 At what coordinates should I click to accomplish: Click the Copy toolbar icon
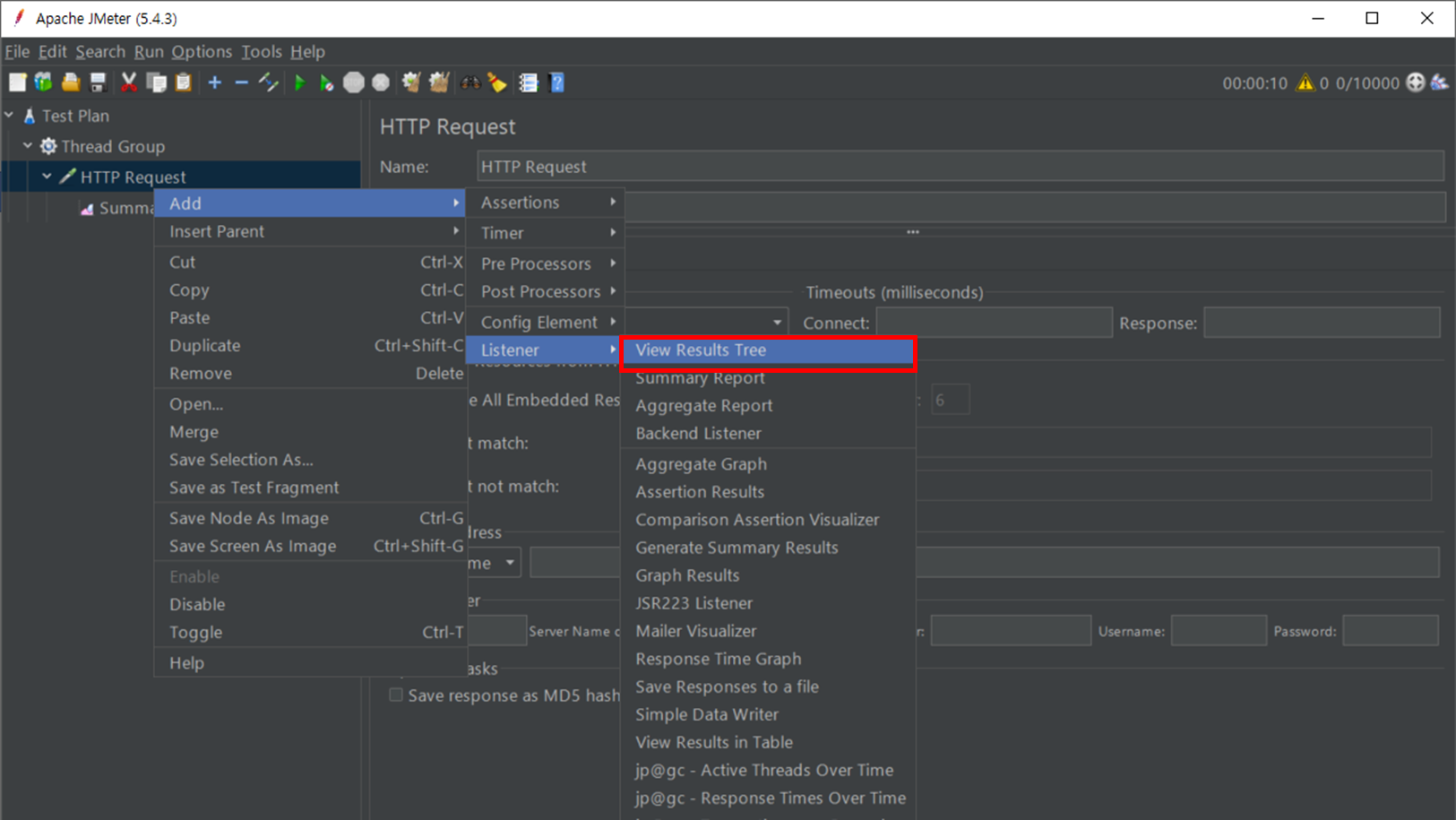(157, 82)
